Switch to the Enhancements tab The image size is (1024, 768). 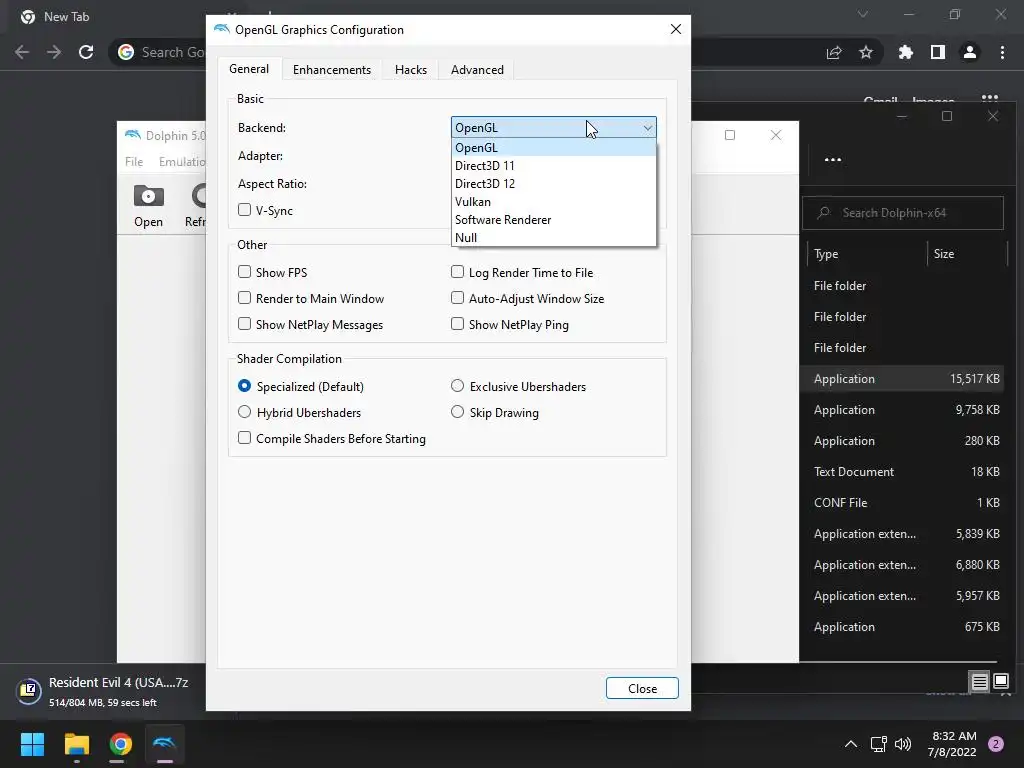pyautogui.click(x=332, y=70)
